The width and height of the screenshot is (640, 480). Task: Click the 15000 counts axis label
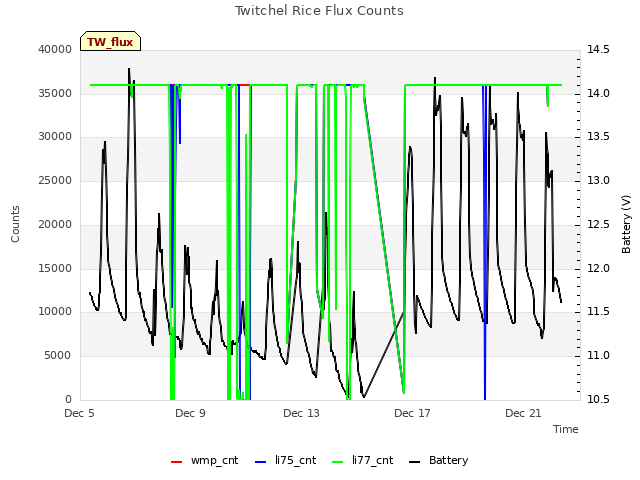click(55, 268)
